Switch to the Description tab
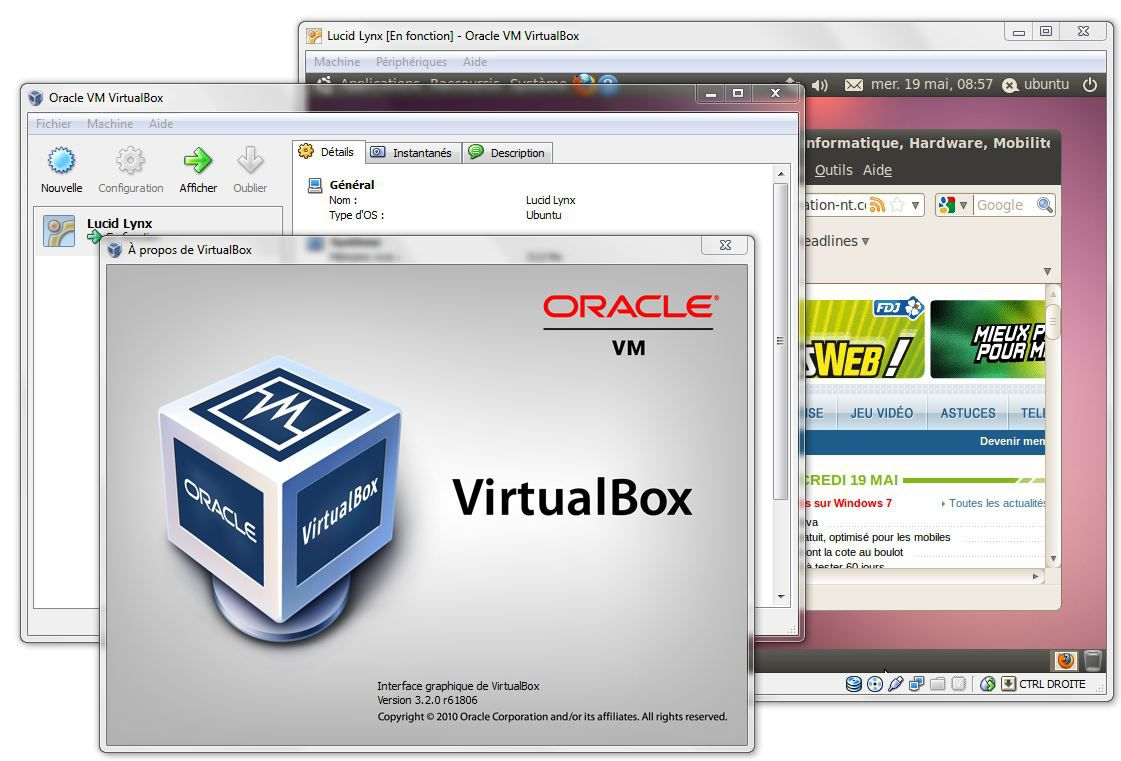 pyautogui.click(x=508, y=152)
